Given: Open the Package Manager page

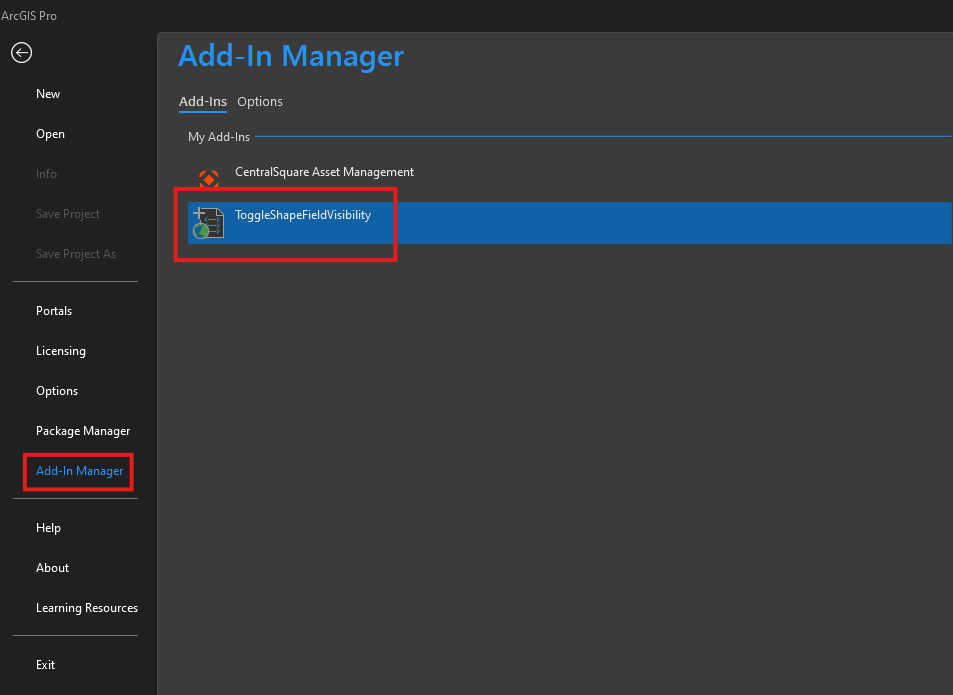Looking at the screenshot, I should tap(83, 431).
